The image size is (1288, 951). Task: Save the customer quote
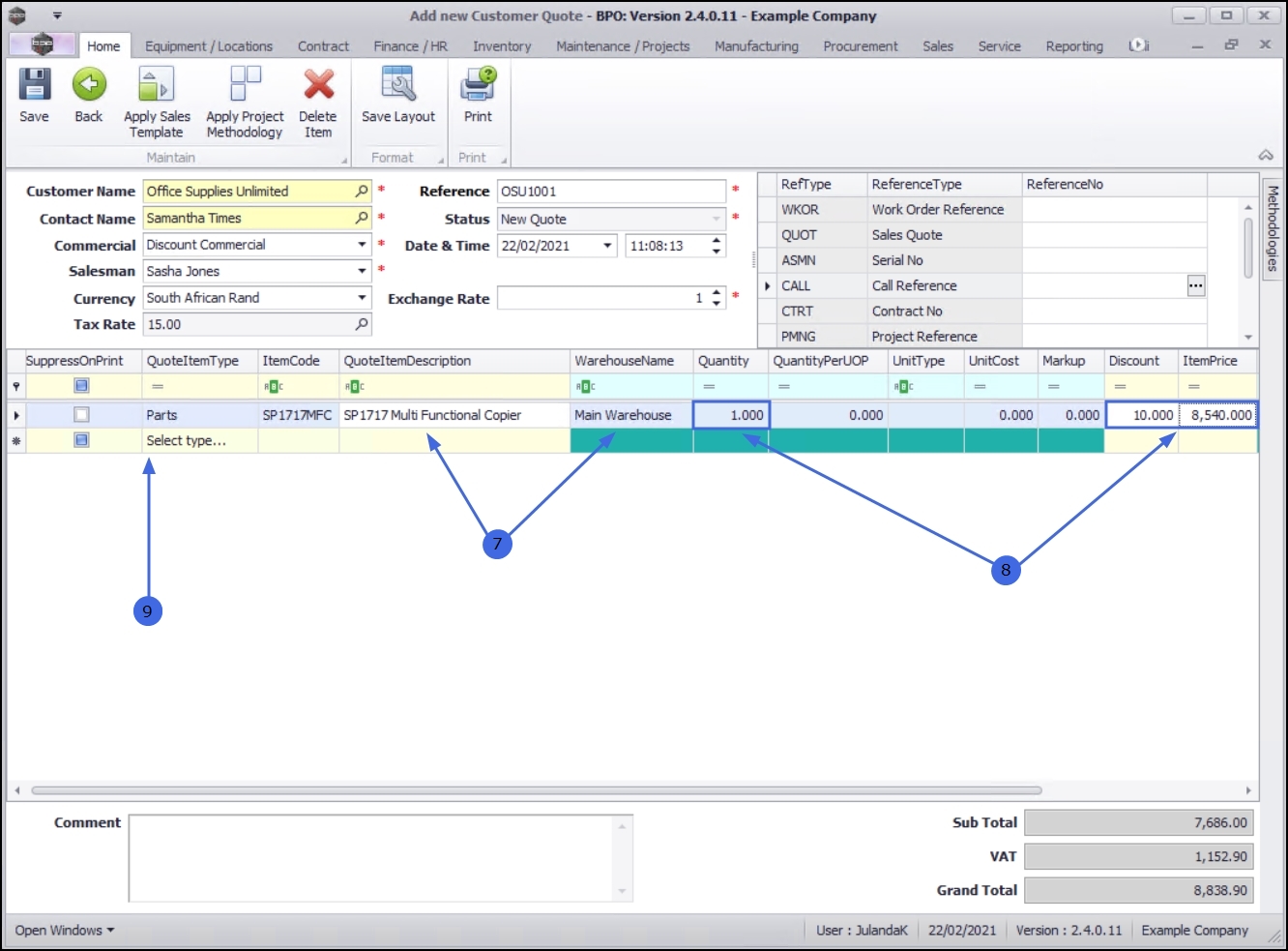(34, 96)
